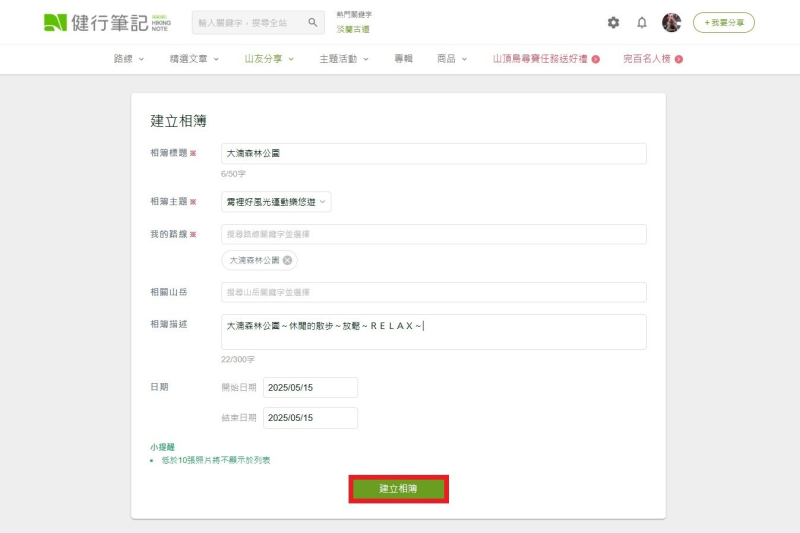
Task: Open the notifications bell
Action: (x=642, y=22)
